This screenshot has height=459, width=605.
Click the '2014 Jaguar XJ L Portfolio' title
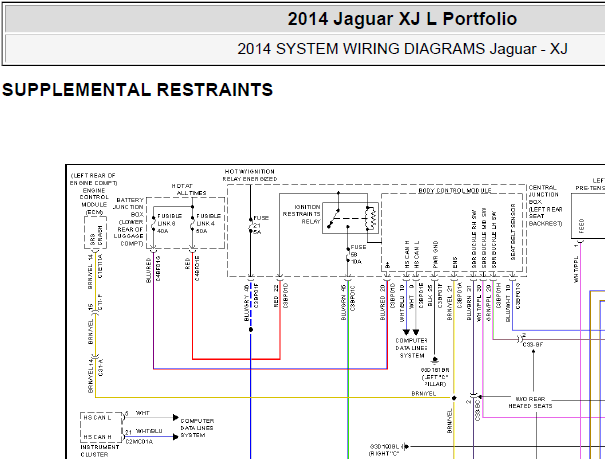(x=402, y=19)
